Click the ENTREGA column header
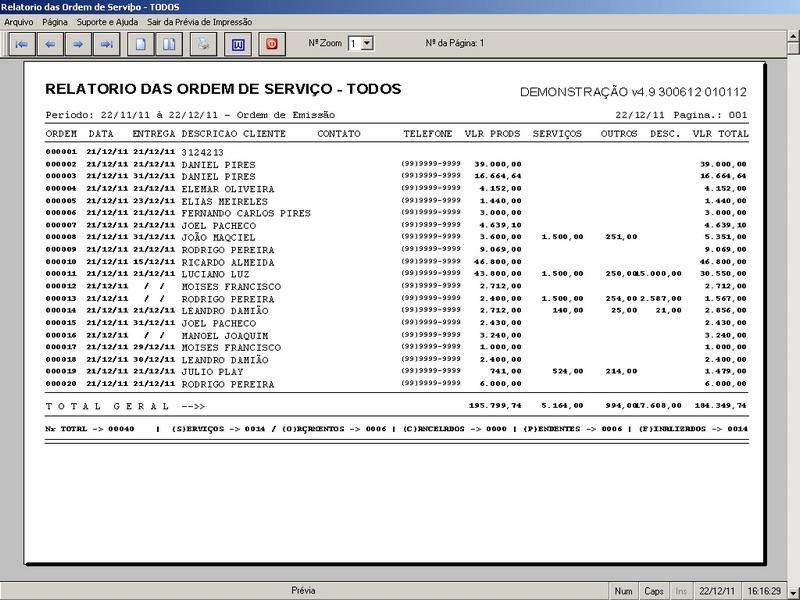Viewport: 800px width, 600px height. pos(154,134)
